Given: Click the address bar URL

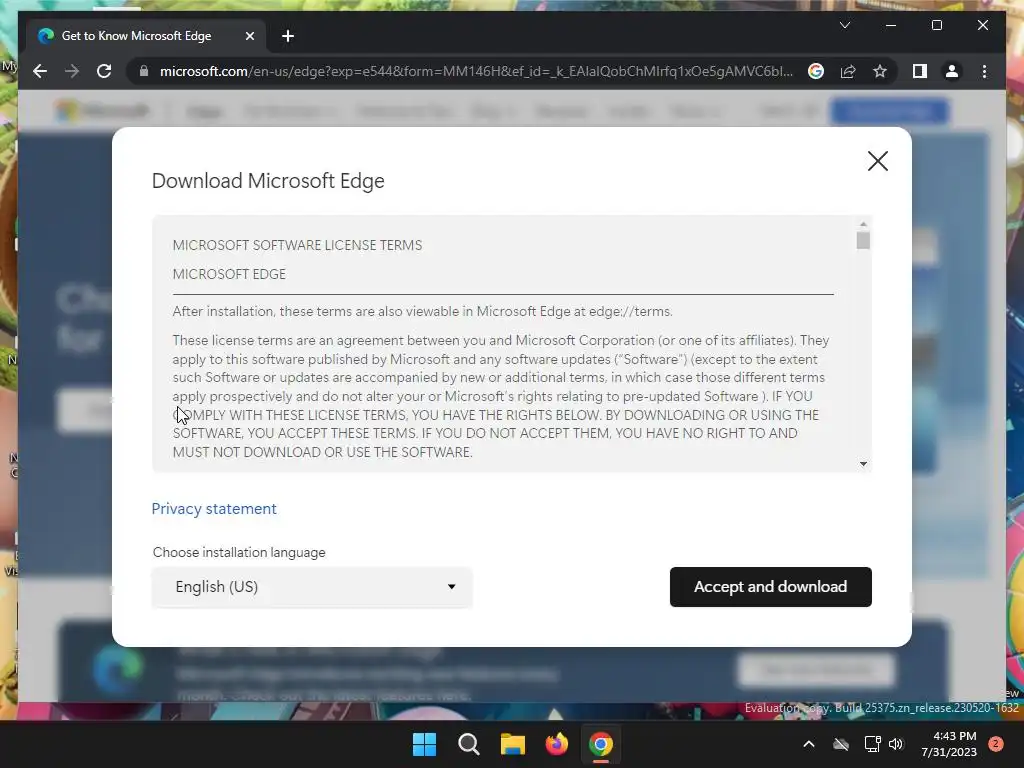Looking at the screenshot, I should (476, 71).
